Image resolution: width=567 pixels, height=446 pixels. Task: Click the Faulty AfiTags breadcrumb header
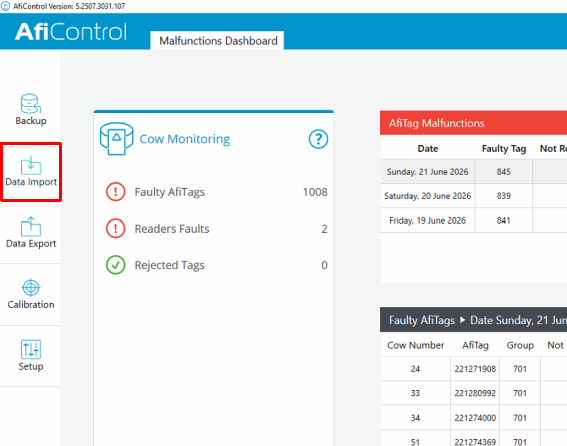(x=422, y=320)
